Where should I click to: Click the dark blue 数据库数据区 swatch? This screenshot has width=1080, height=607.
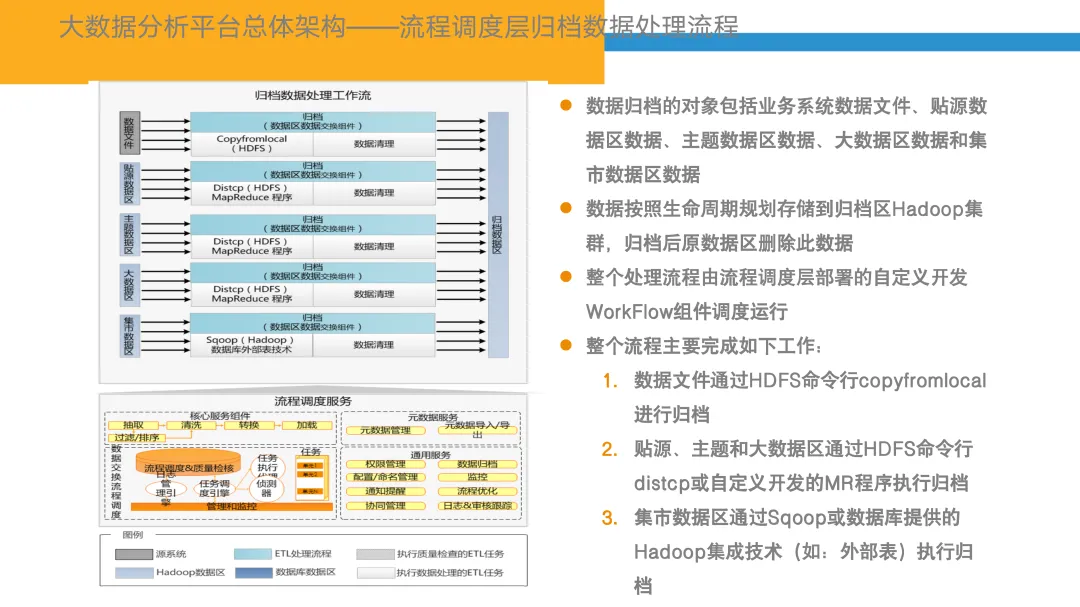(x=253, y=573)
